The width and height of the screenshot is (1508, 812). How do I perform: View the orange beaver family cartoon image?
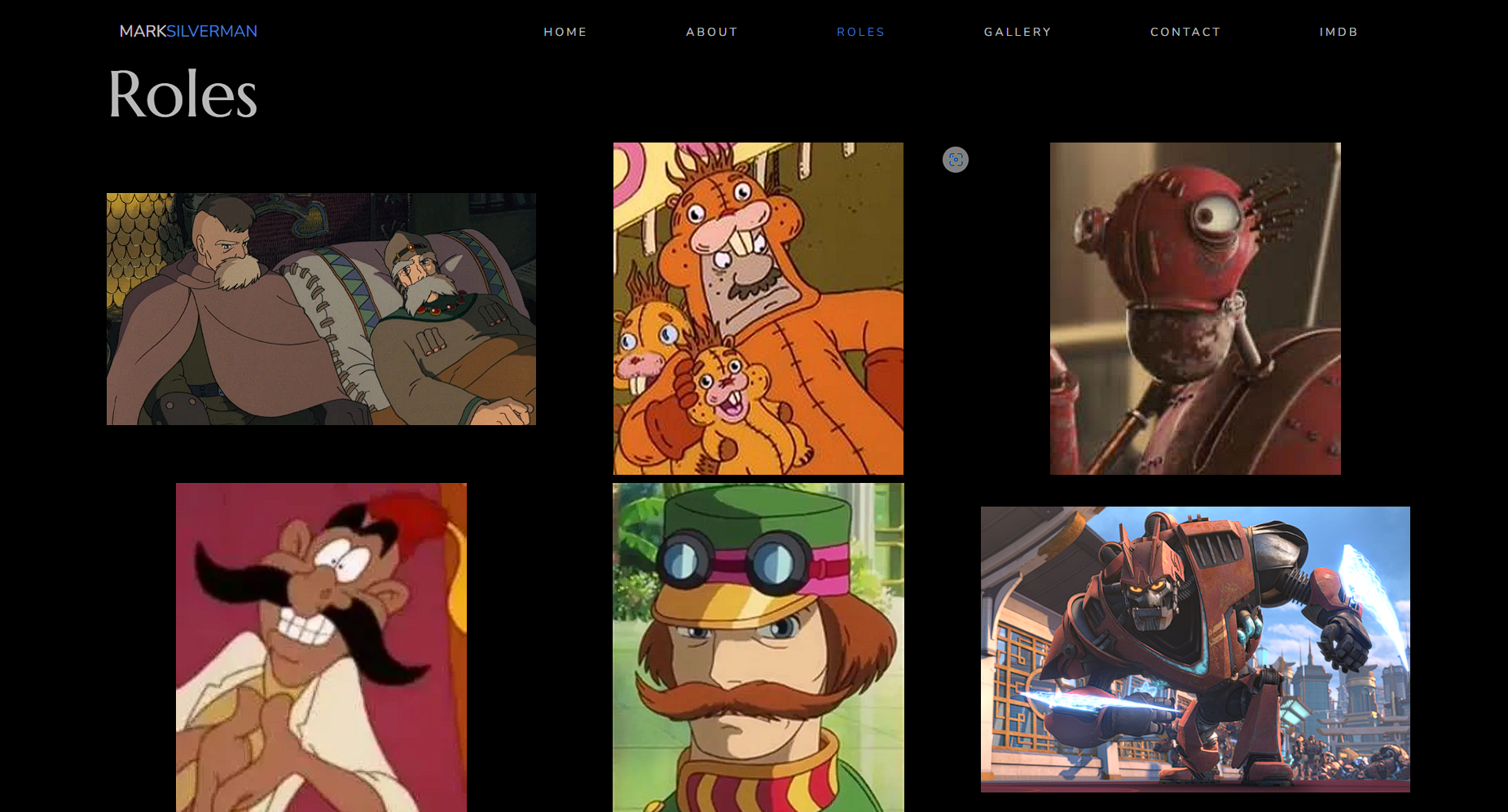click(x=758, y=309)
